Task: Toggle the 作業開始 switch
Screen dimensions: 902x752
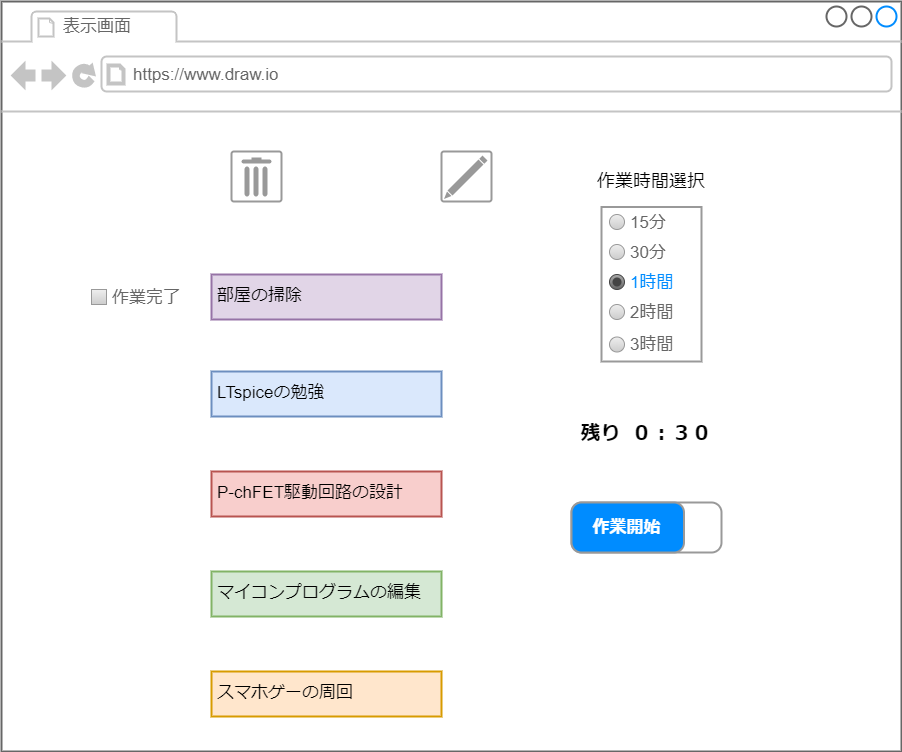Action: point(646,527)
